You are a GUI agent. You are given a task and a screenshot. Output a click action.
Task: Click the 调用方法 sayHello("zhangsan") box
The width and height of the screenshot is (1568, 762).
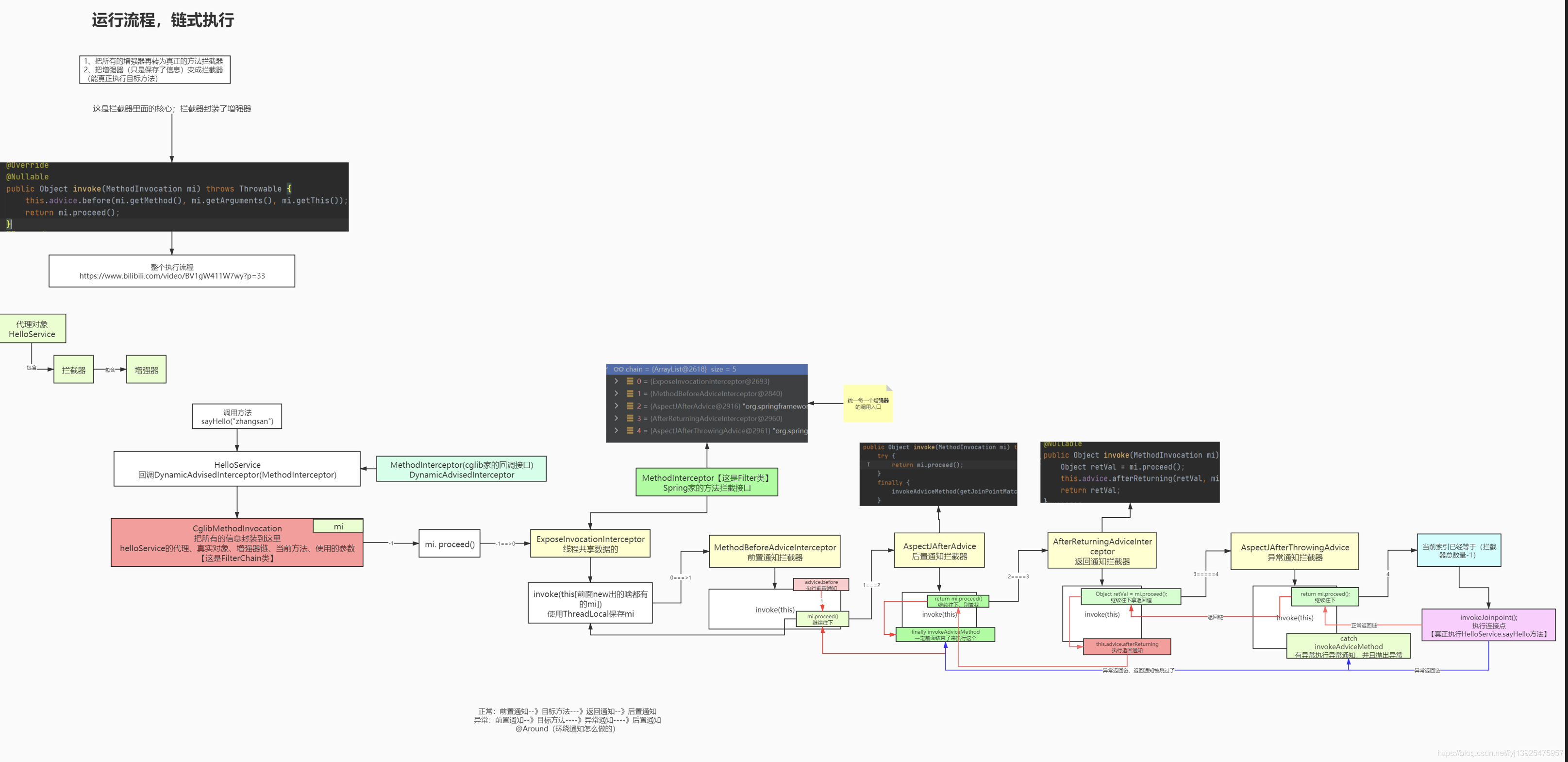(237, 417)
